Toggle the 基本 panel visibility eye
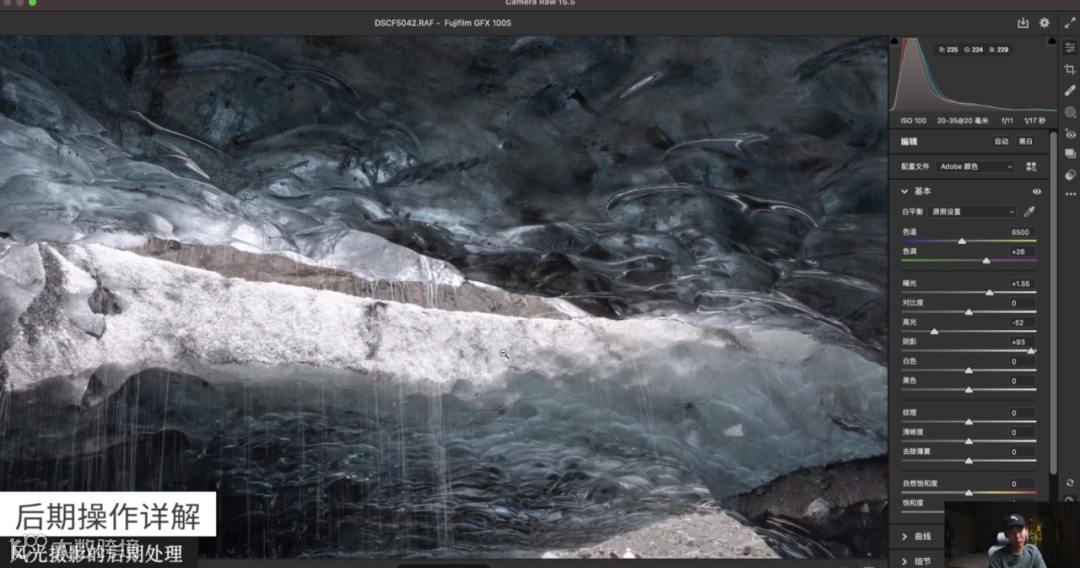The width and height of the screenshot is (1080, 568). coord(1037,191)
